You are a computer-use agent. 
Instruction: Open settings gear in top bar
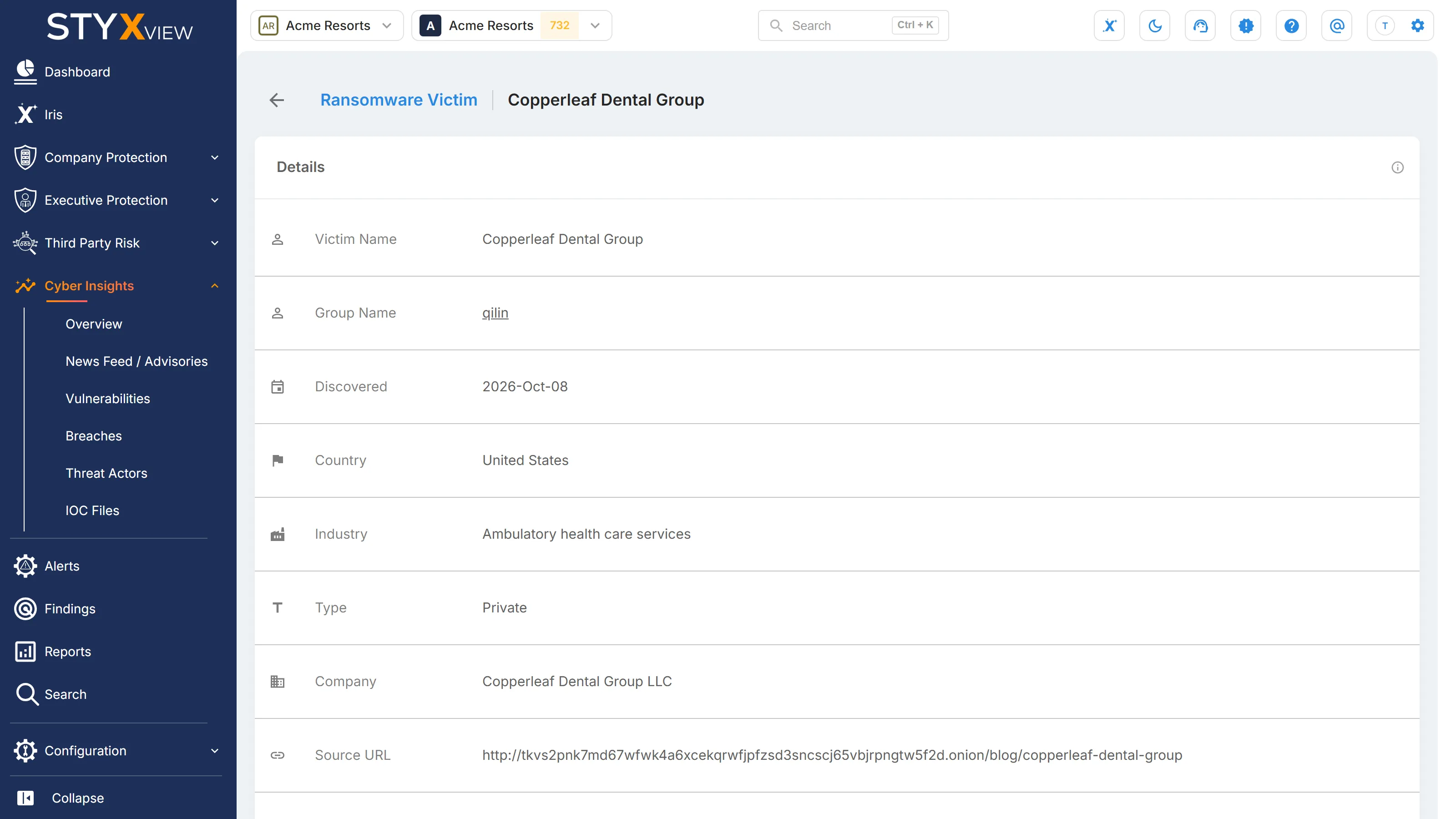click(x=1417, y=25)
